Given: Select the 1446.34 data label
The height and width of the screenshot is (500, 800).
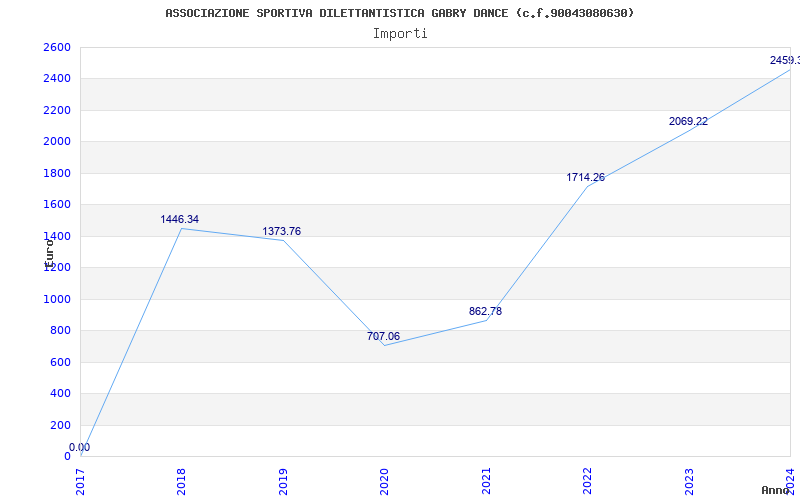Looking at the screenshot, I should click(x=180, y=219).
